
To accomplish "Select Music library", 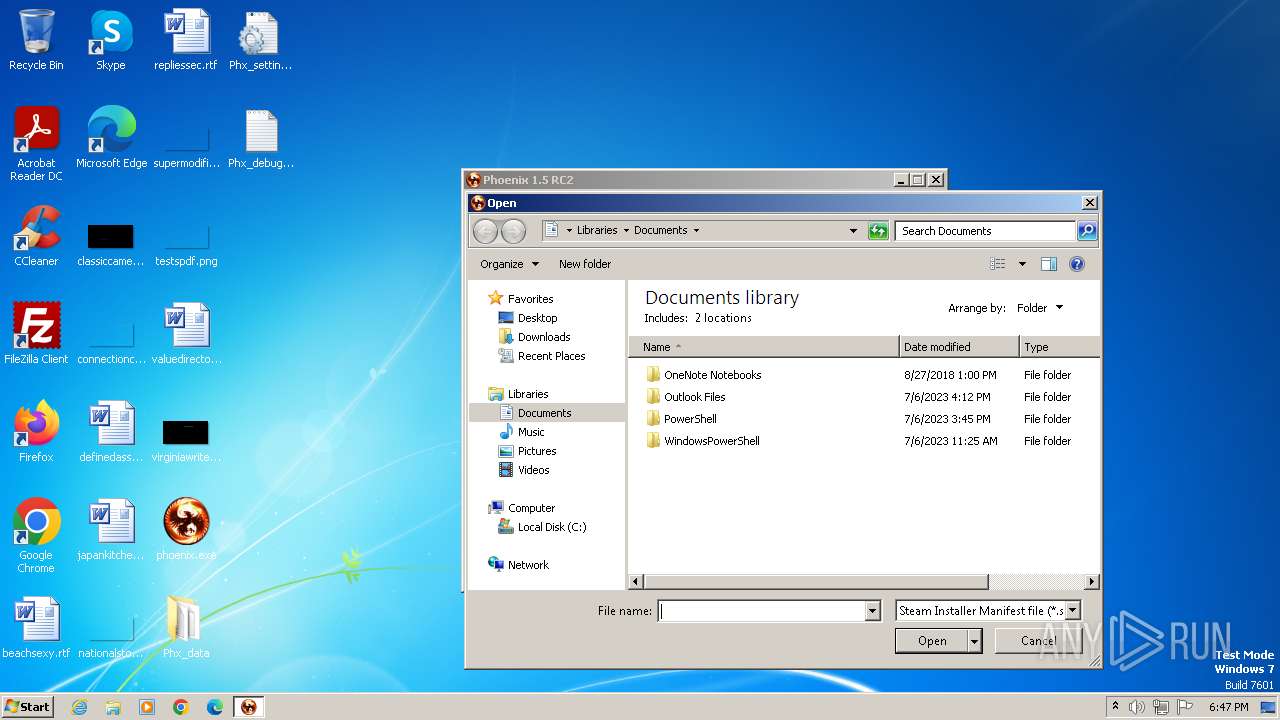I will tap(531, 432).
